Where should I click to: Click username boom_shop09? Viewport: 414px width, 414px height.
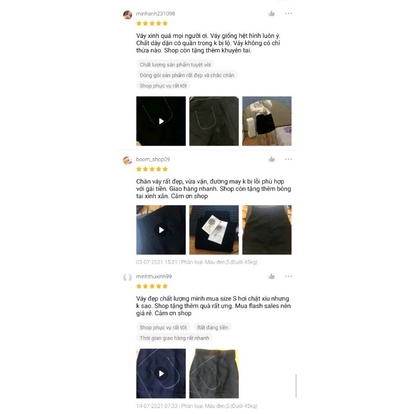pos(153,159)
